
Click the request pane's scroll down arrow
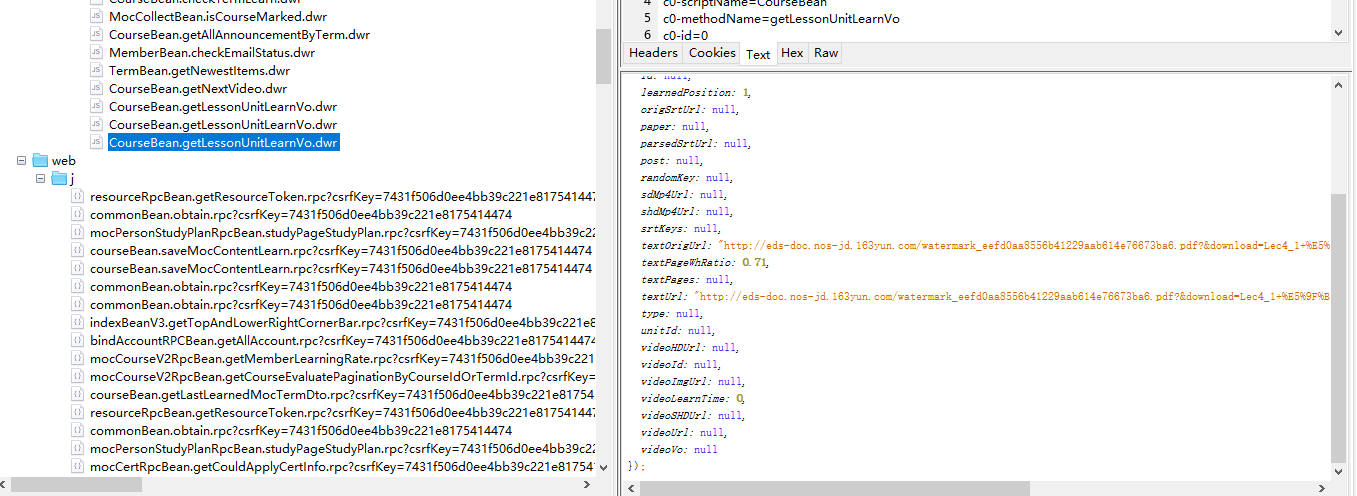coord(1339,32)
